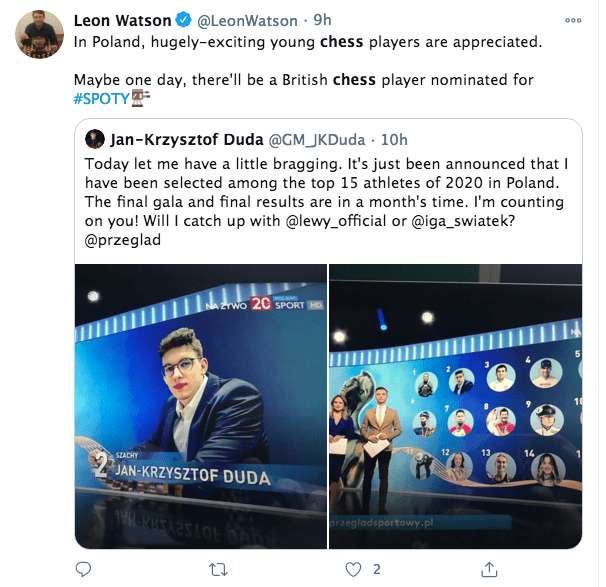This screenshot has height=587, width=606.
Task: Retweet Leon Watson's post
Action: (218, 570)
